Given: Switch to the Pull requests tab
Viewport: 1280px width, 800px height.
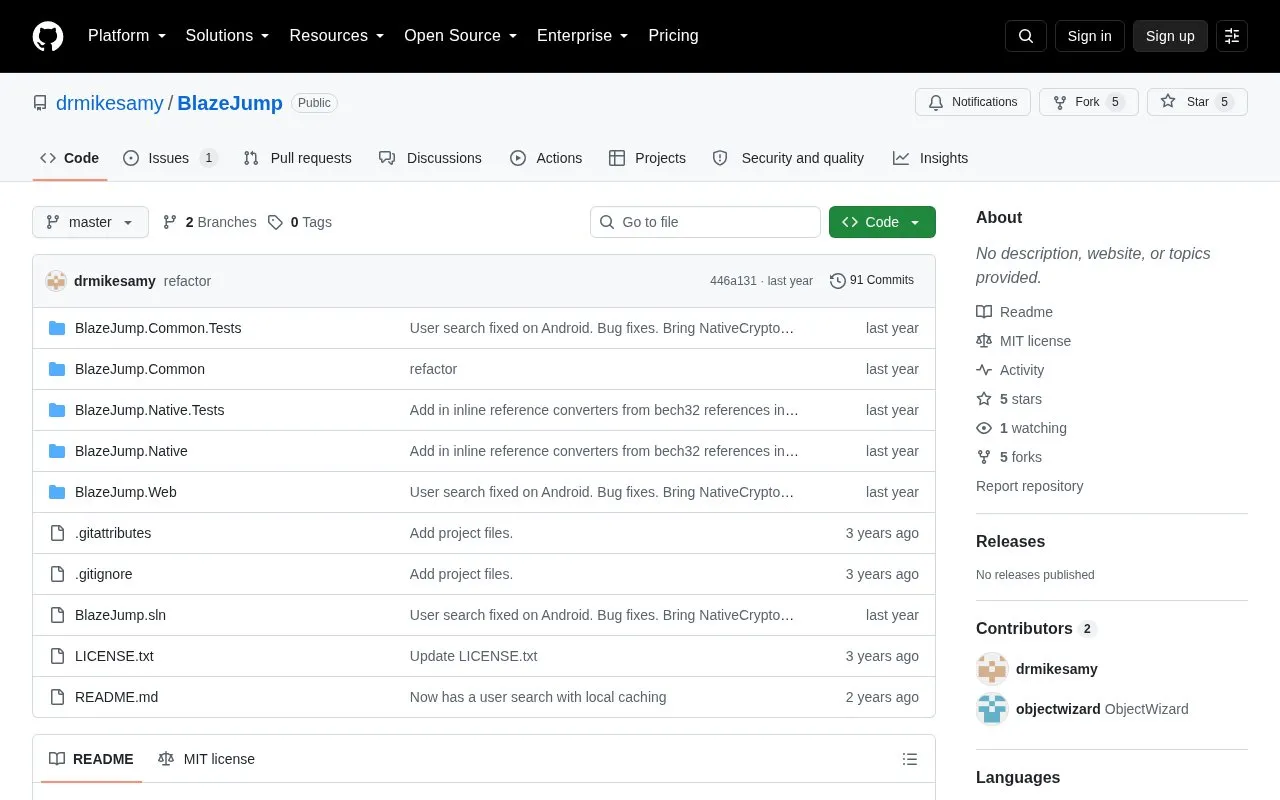Looking at the screenshot, I should [297, 158].
